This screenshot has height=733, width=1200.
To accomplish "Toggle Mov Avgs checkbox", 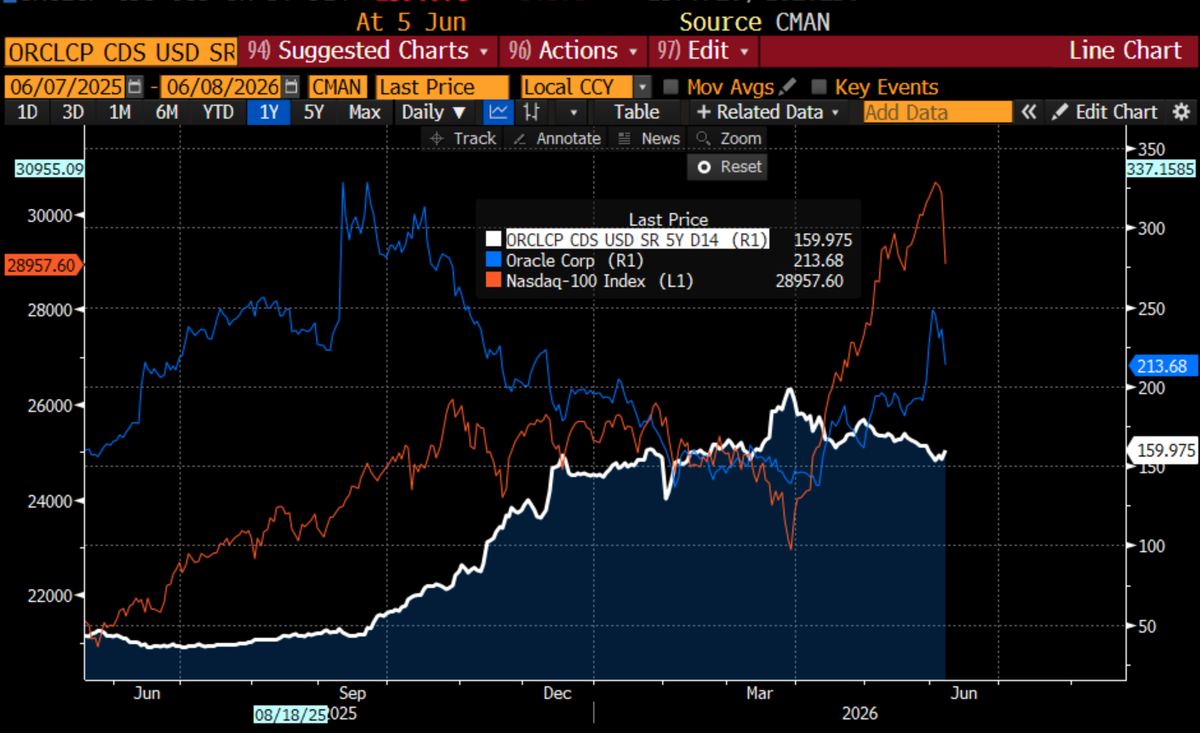I will 671,87.
